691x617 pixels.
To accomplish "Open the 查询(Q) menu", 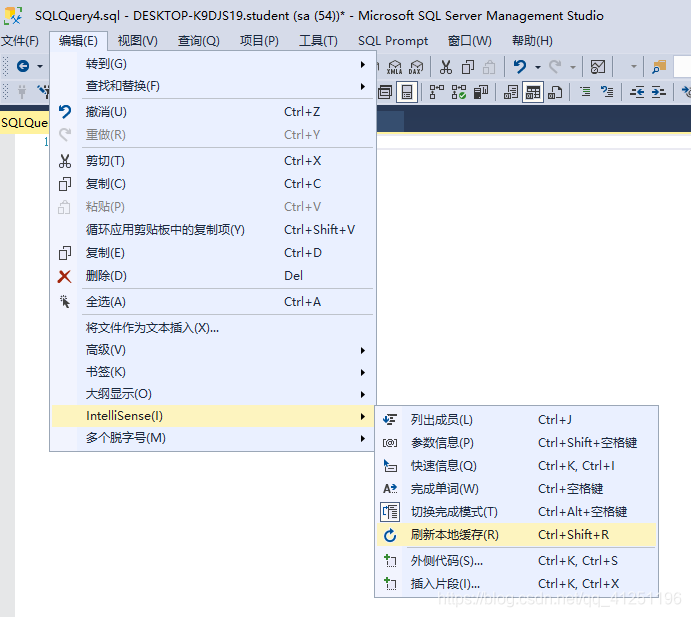I will tap(199, 41).
